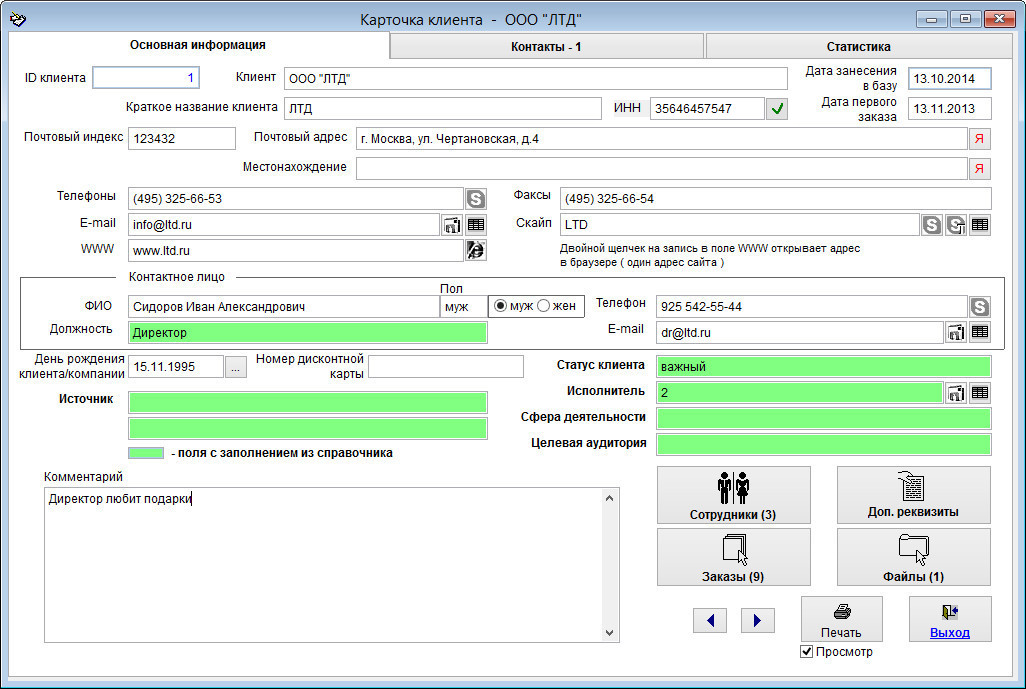Click the Выход exit button
The image size is (1026, 689).
pyautogui.click(x=949, y=619)
